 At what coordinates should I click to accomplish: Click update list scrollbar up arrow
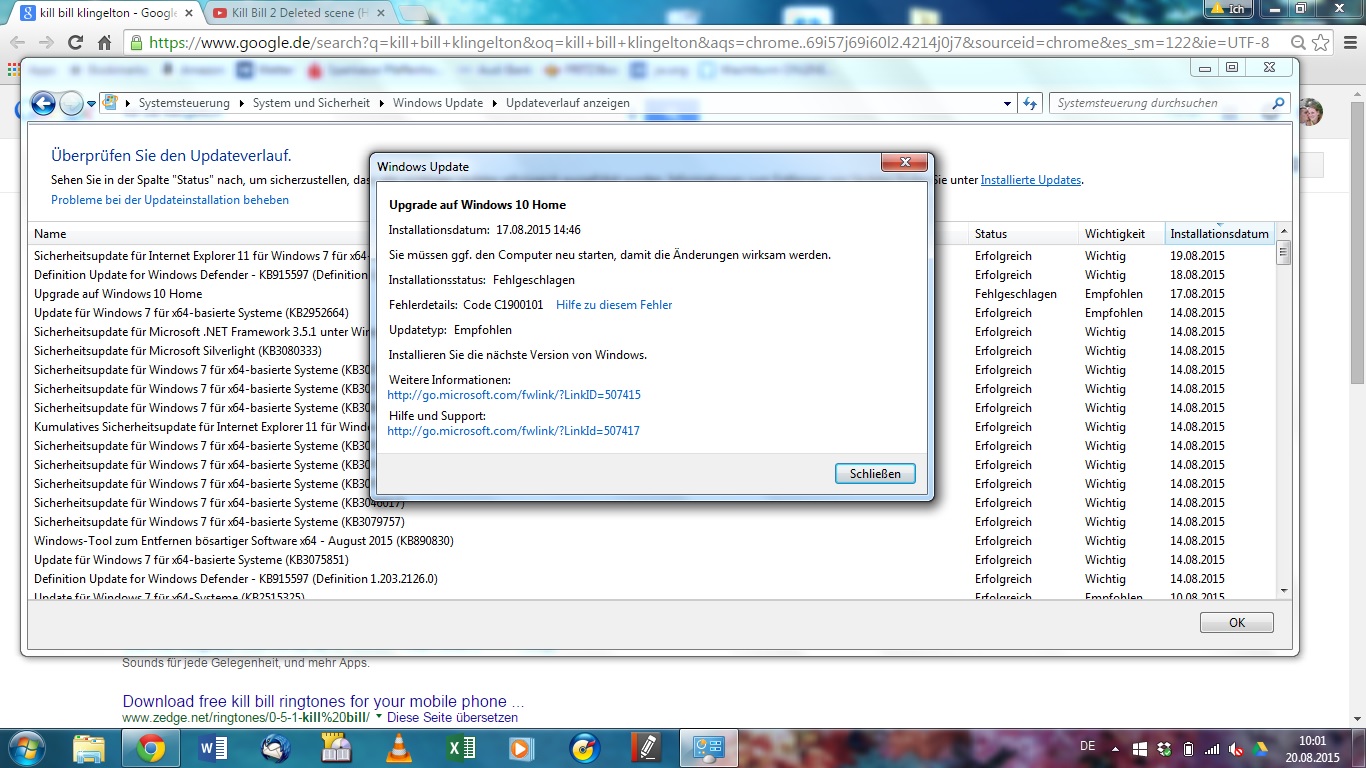pyautogui.click(x=1283, y=230)
